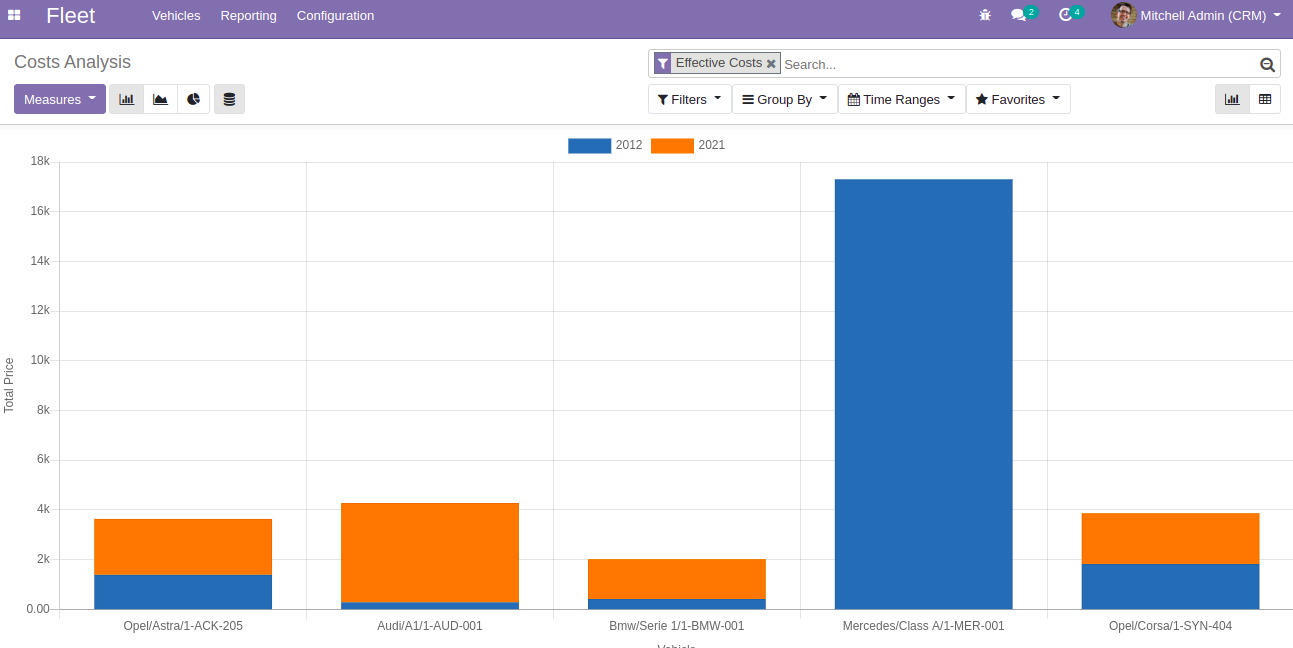Toggle stacked bars icon
This screenshot has height=648, width=1293.
229,99
